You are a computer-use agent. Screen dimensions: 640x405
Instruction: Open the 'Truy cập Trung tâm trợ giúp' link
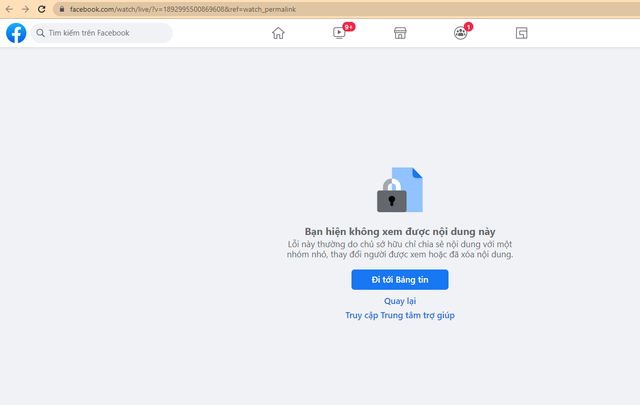click(400, 315)
